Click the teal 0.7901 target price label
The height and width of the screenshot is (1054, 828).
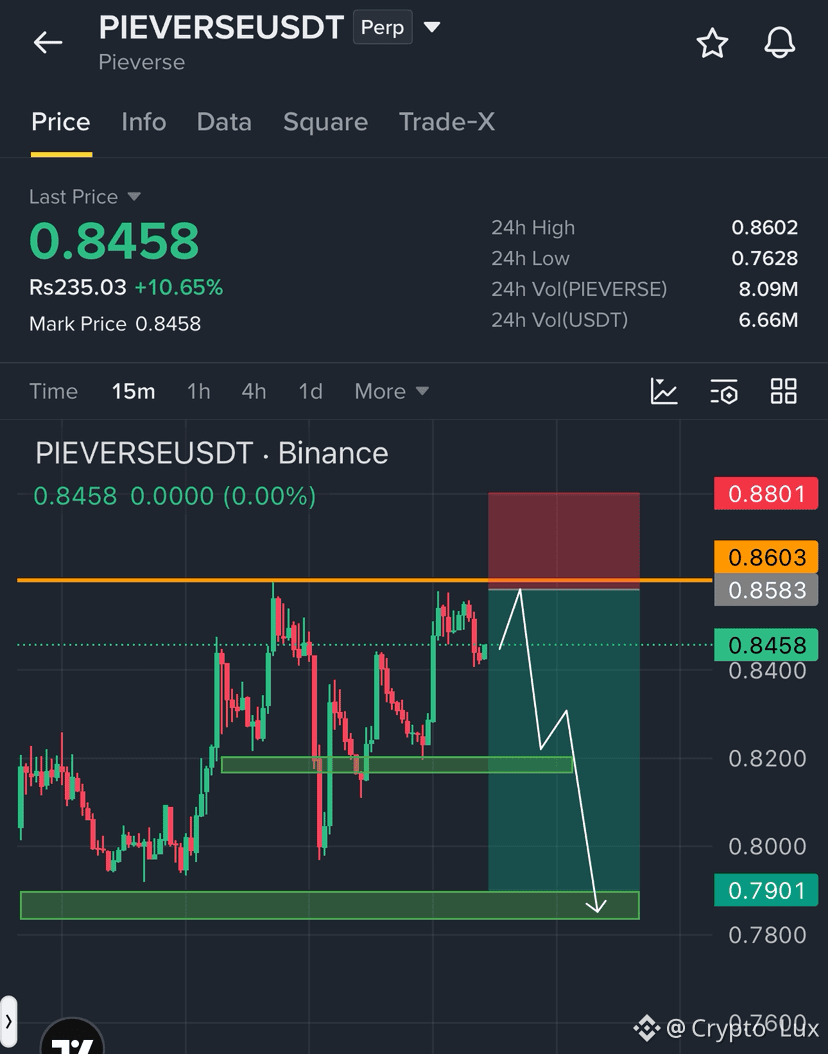point(766,891)
